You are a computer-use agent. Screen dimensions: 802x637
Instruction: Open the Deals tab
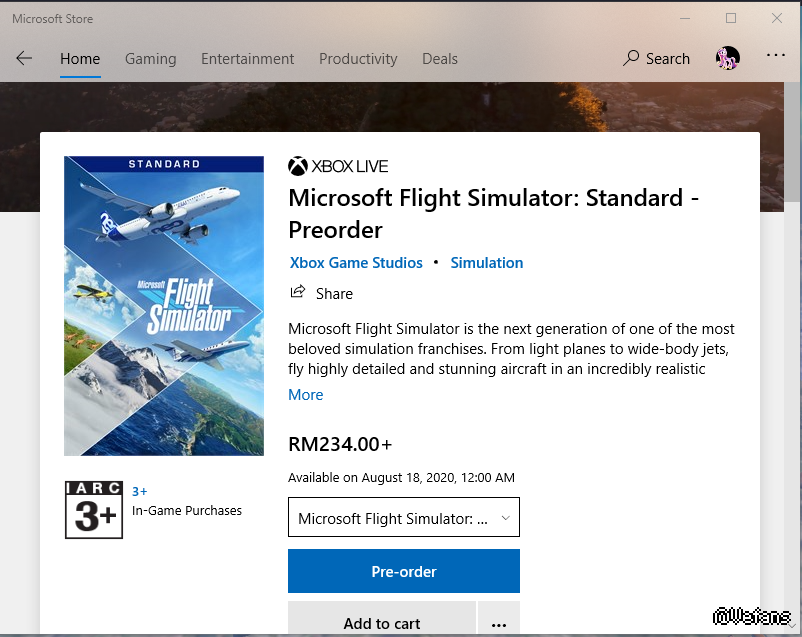[439, 59]
